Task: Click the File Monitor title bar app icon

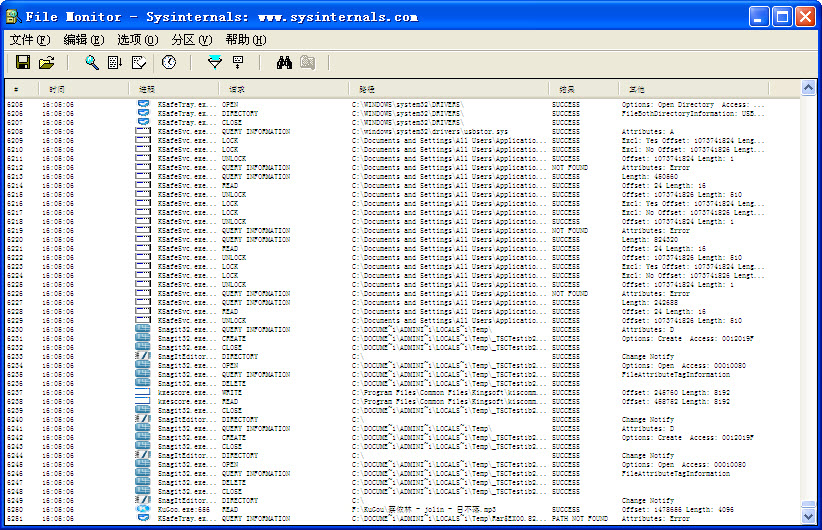Action: click(13, 17)
